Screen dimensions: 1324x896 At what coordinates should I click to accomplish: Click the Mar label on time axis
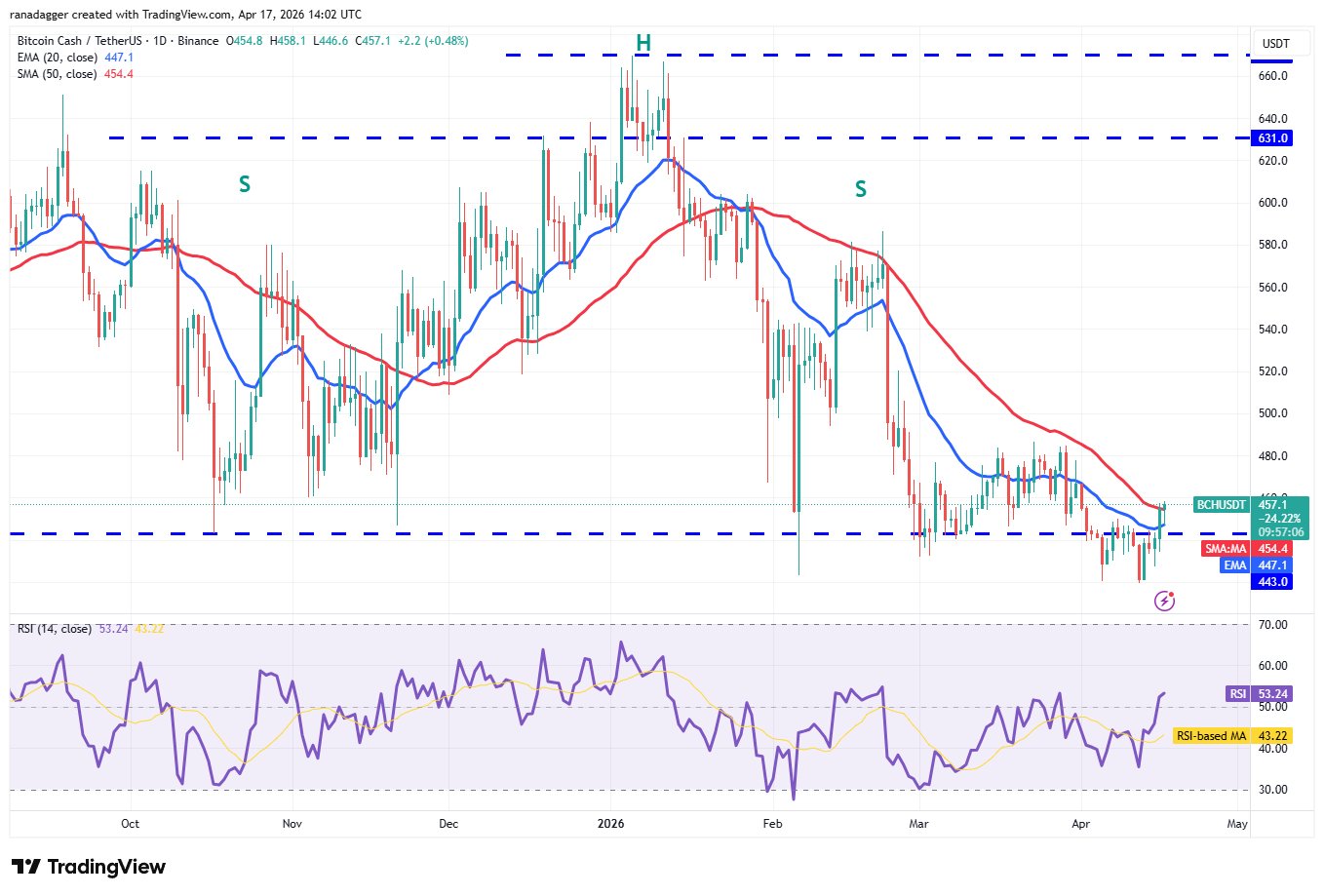918,824
